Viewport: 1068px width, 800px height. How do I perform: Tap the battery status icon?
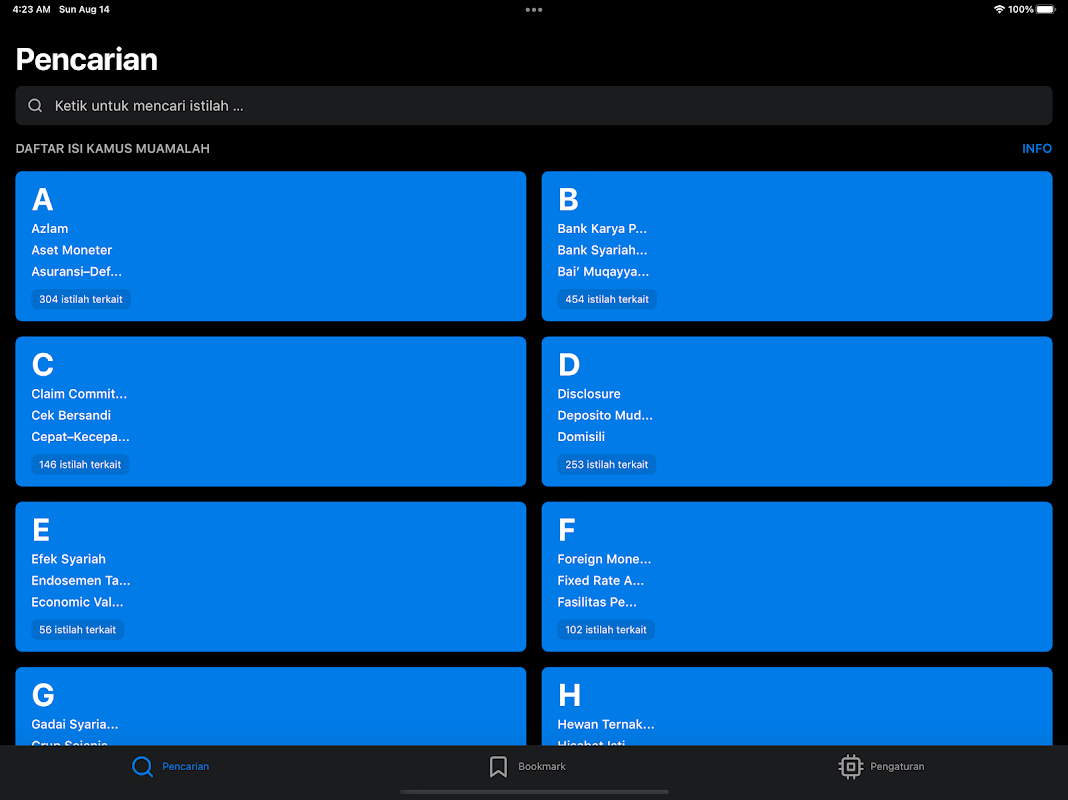pyautogui.click(x=1046, y=10)
